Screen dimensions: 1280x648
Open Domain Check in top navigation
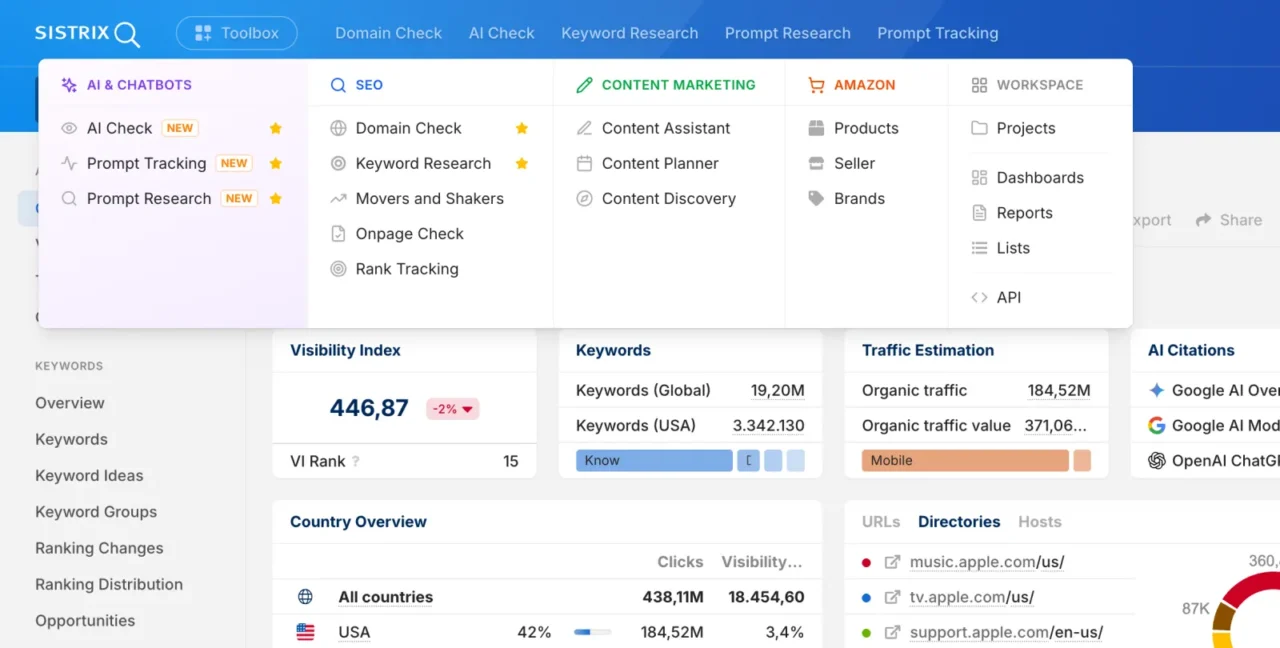[388, 33]
